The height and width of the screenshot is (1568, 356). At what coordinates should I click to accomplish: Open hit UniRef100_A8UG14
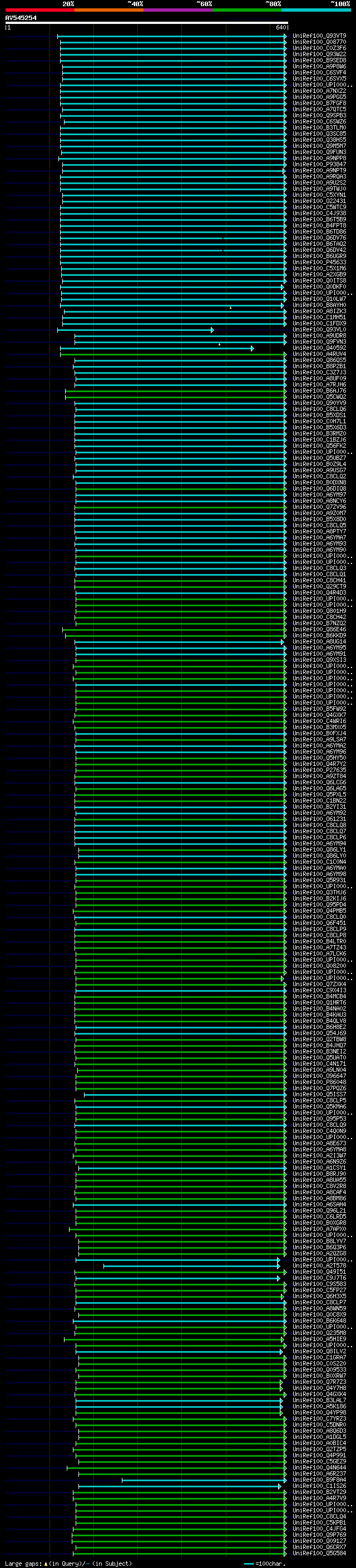[x=319, y=641]
